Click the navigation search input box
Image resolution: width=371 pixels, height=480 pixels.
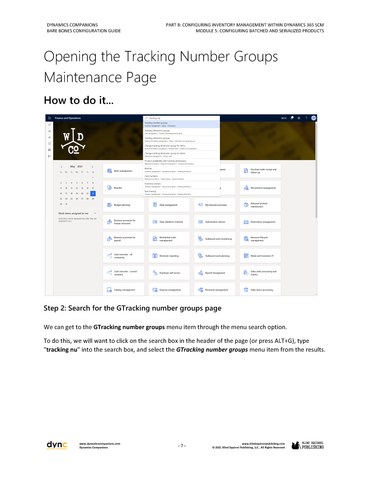coord(182,118)
